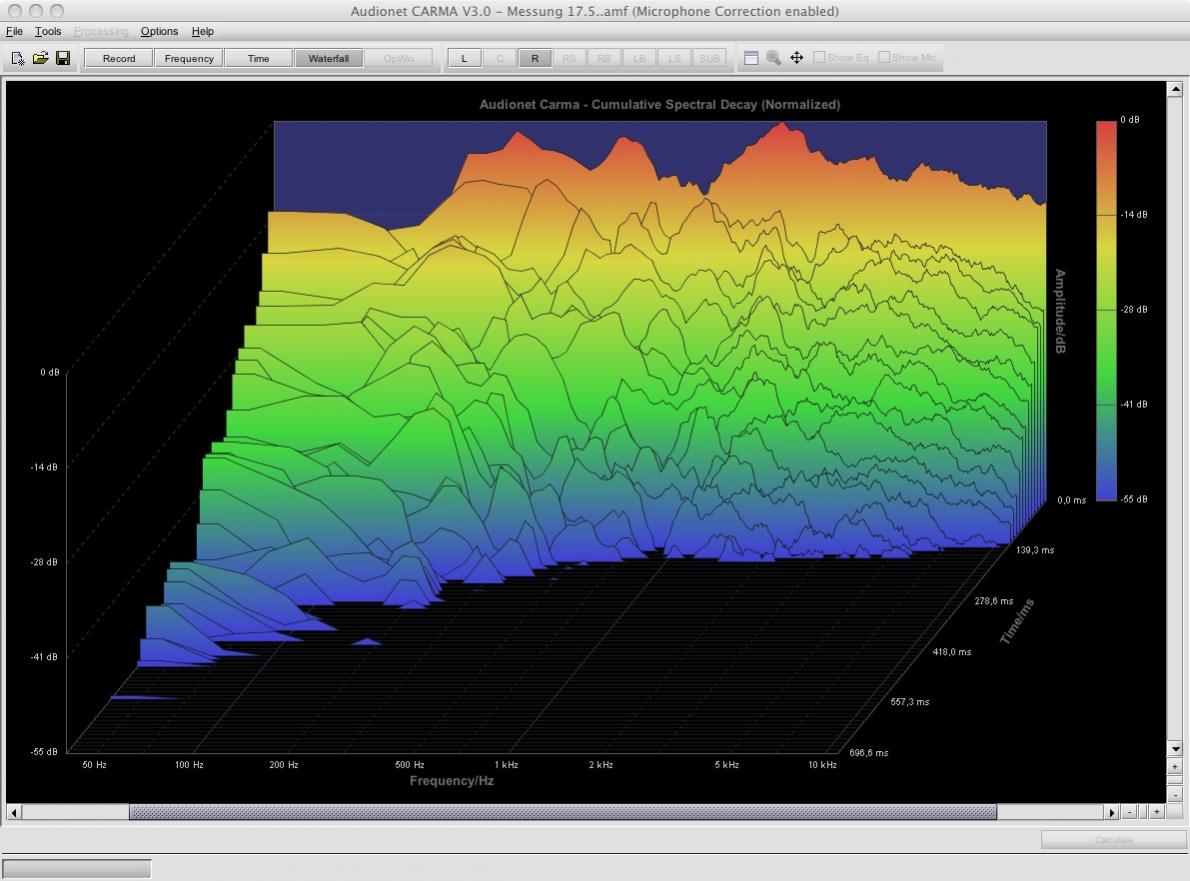Click the horizontal scrollbar thumb

click(562, 812)
